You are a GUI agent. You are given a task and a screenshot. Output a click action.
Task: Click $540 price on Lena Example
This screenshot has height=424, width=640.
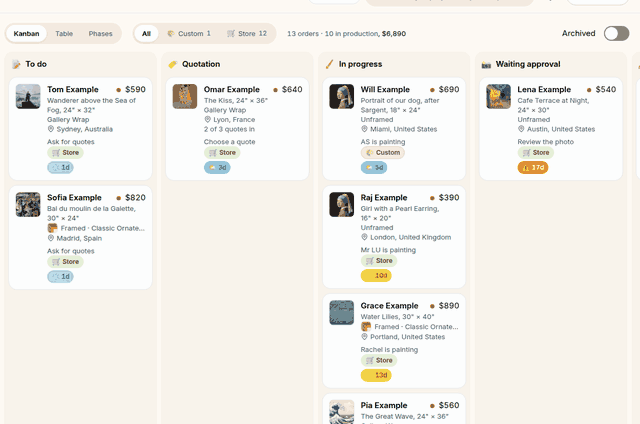[606, 89]
